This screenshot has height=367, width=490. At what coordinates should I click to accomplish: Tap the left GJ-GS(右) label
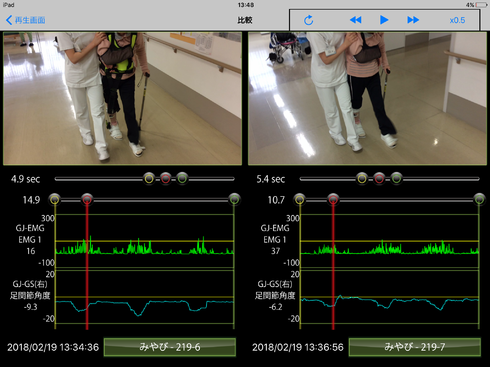pyautogui.click(x=30, y=284)
